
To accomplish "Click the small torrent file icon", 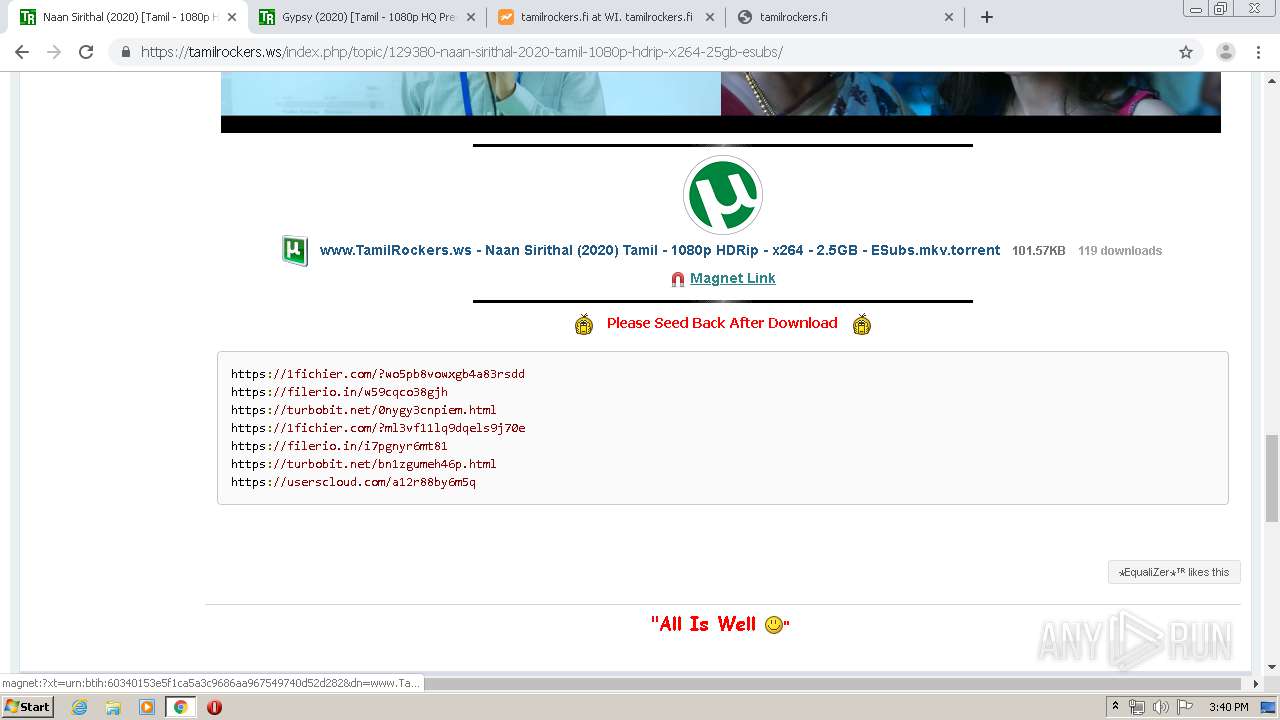I will [294, 250].
